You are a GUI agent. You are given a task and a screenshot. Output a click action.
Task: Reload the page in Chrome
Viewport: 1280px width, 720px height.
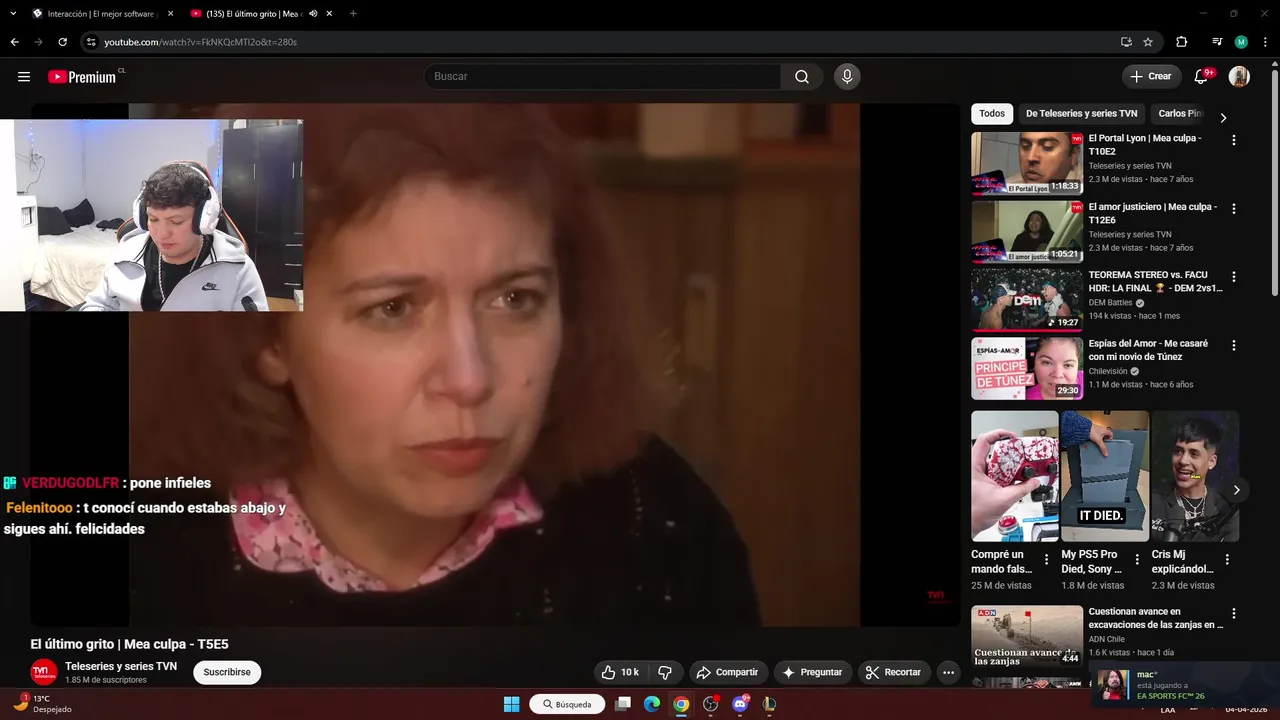coord(62,42)
